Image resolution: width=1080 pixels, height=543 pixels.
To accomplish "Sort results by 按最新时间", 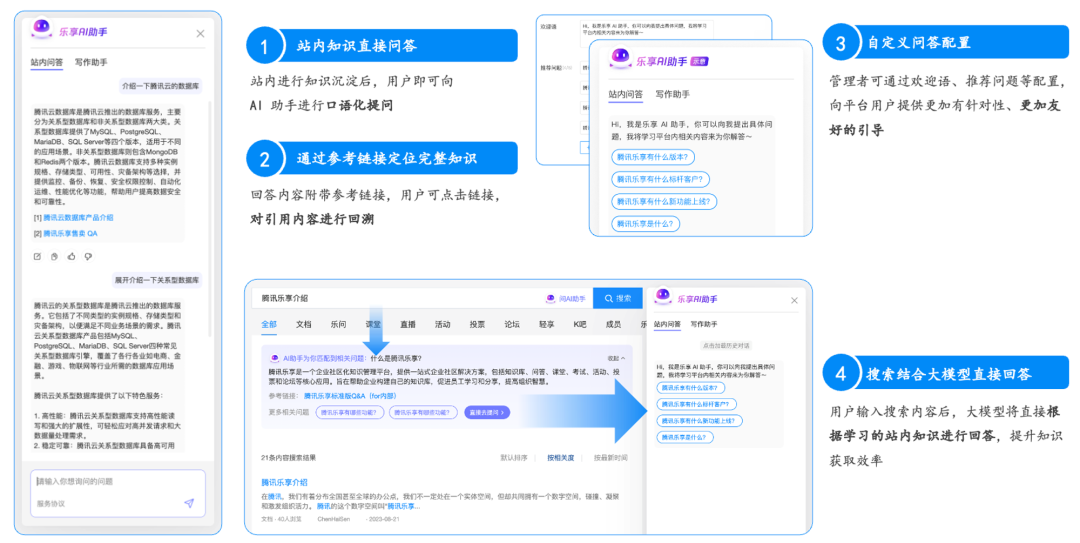I will [611, 458].
